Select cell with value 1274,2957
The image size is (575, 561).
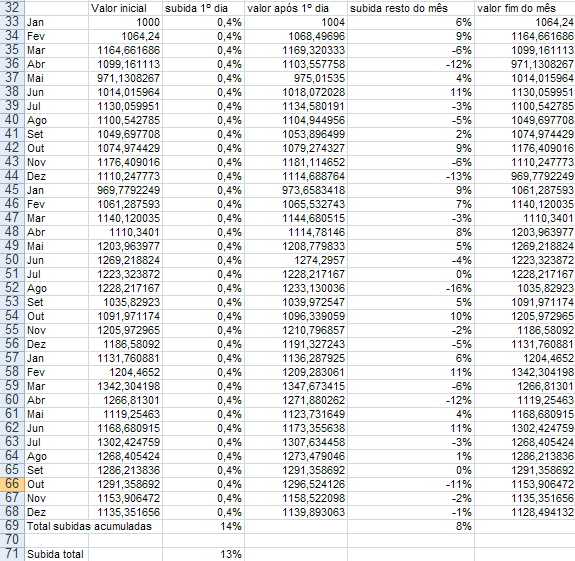[x=296, y=260]
